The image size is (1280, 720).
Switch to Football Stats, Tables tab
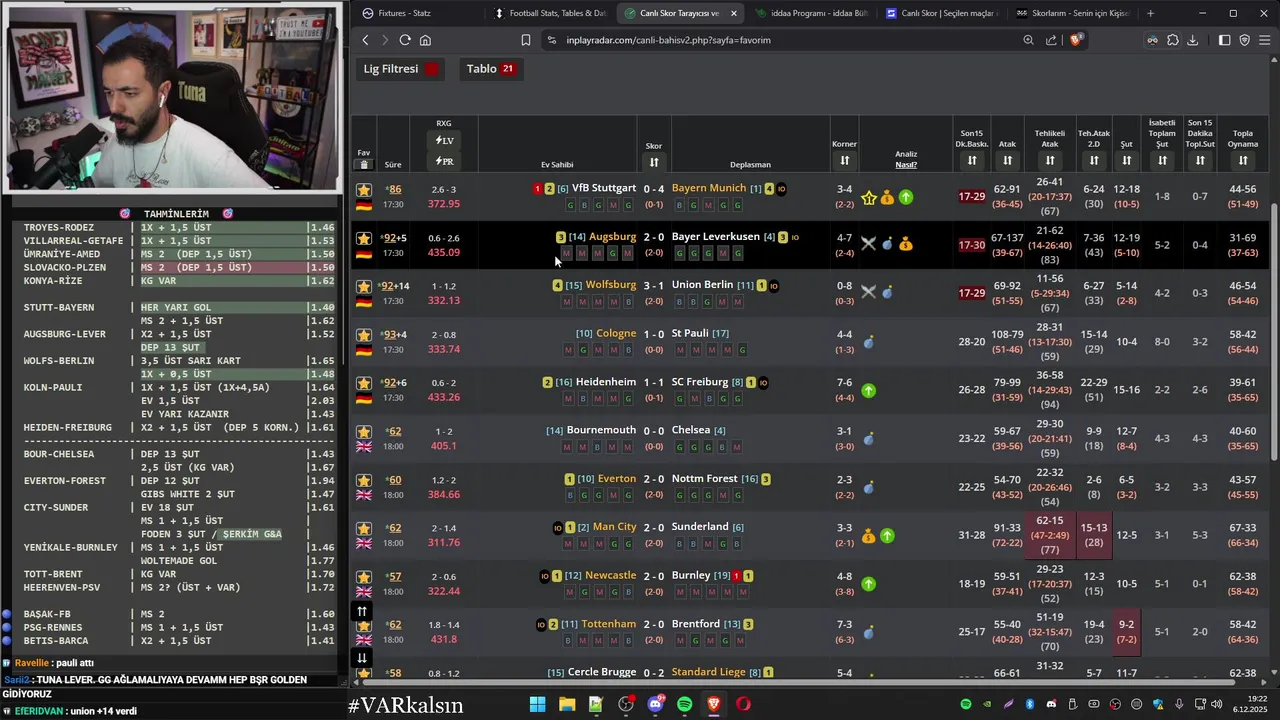point(550,13)
